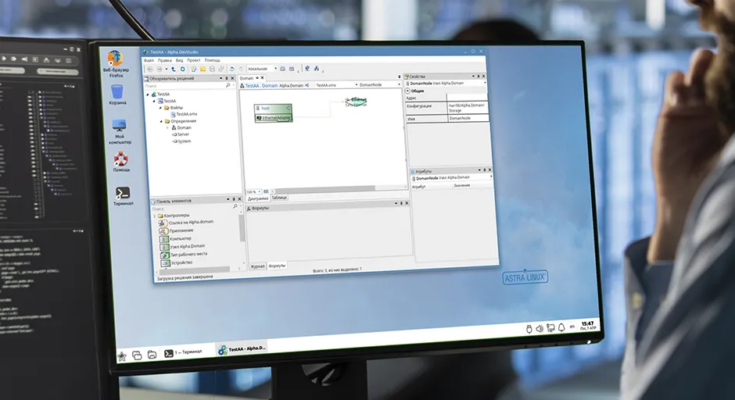
Task: Select the Компьютер element in elements panel
Action: [179, 239]
